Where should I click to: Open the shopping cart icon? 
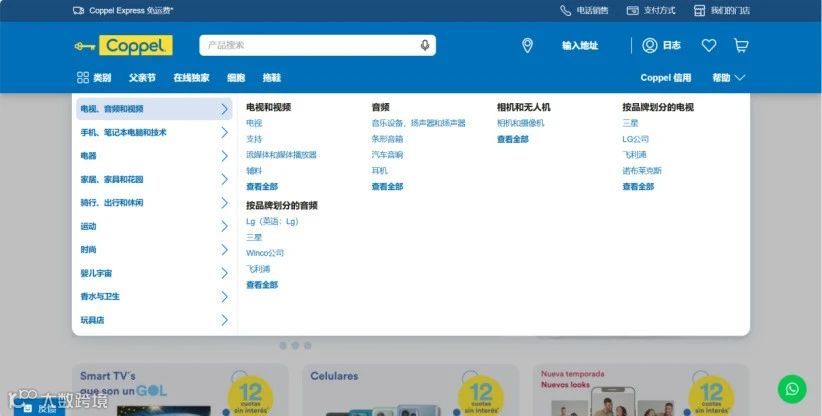tap(741, 46)
